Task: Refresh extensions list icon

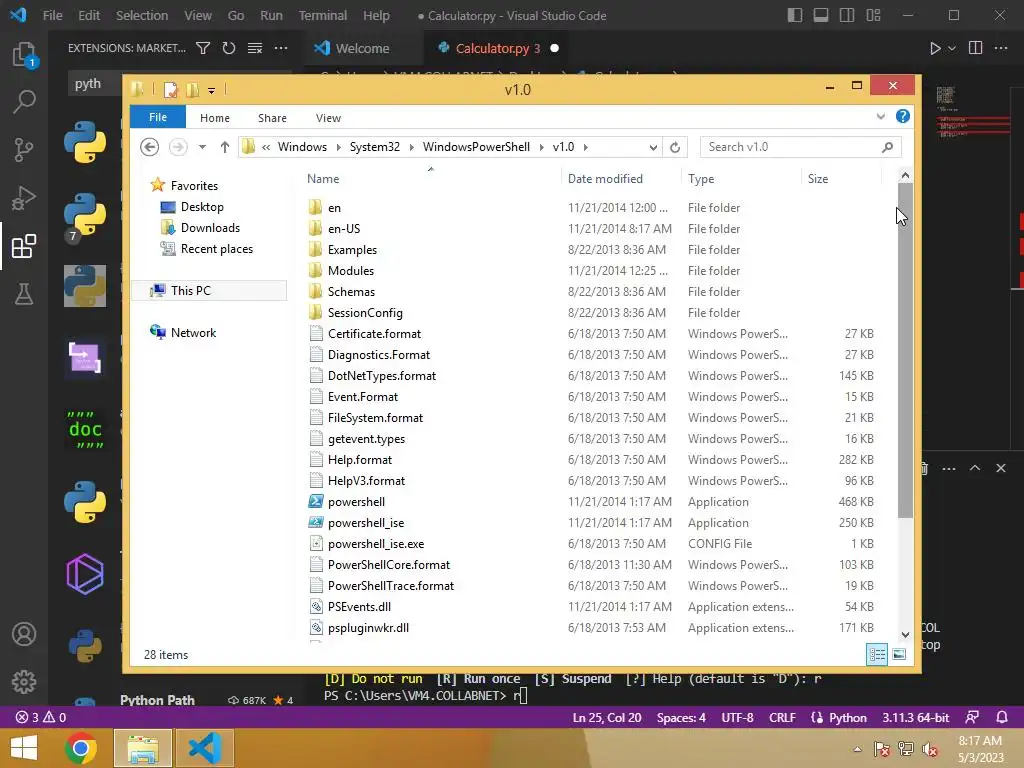Action: tap(229, 48)
